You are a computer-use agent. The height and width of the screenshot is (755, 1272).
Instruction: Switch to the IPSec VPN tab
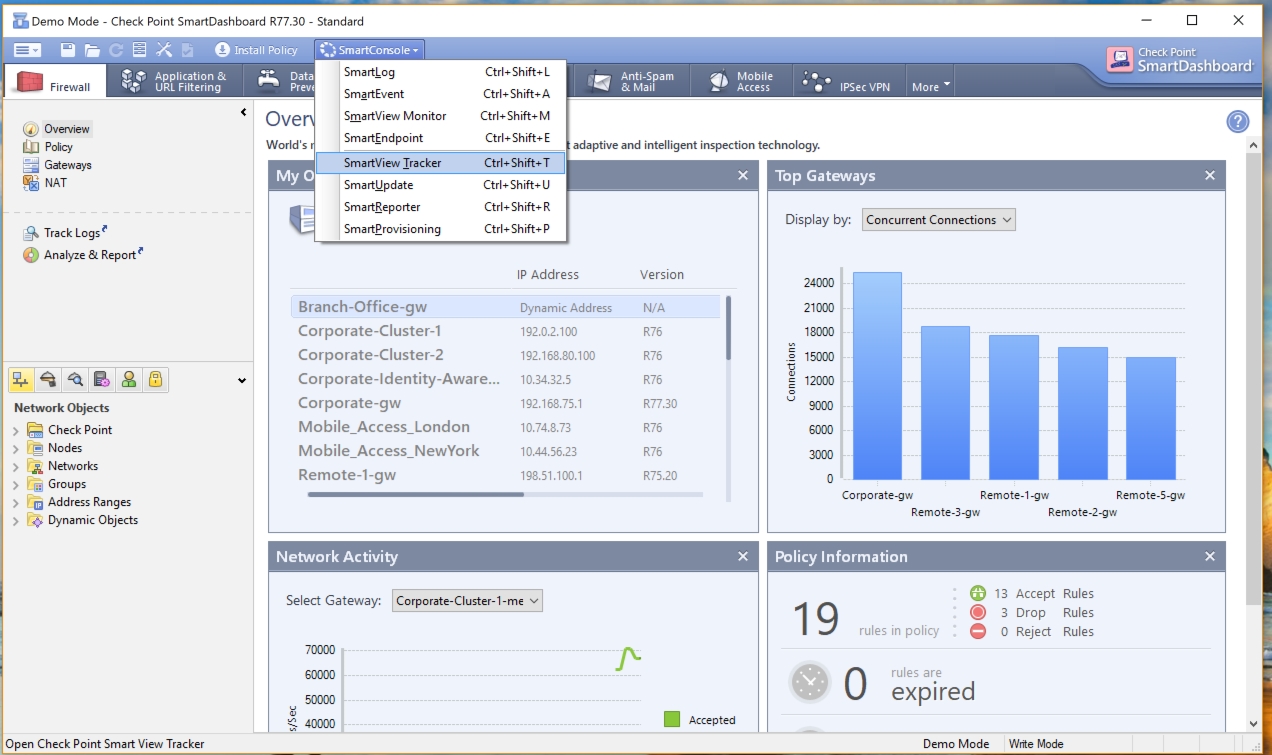click(x=848, y=82)
